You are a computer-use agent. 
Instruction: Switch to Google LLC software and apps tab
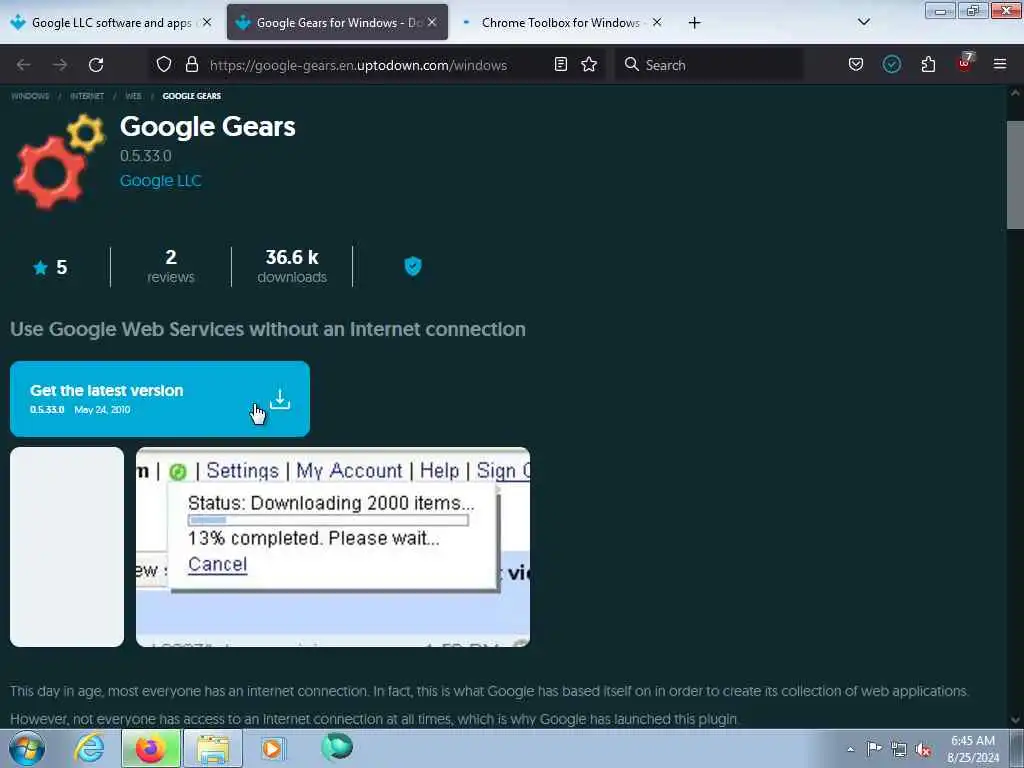(x=112, y=23)
